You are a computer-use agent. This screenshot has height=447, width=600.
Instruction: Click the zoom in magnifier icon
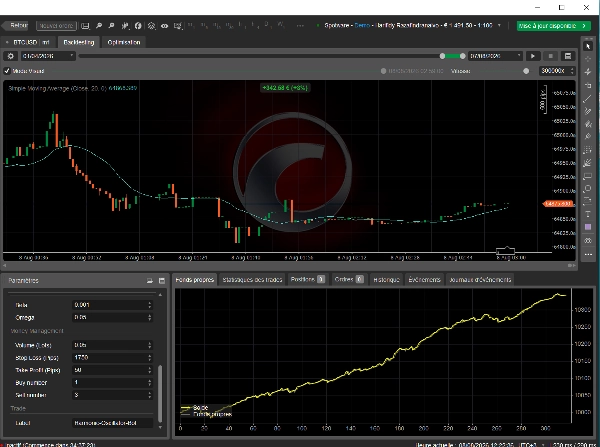coord(99,26)
